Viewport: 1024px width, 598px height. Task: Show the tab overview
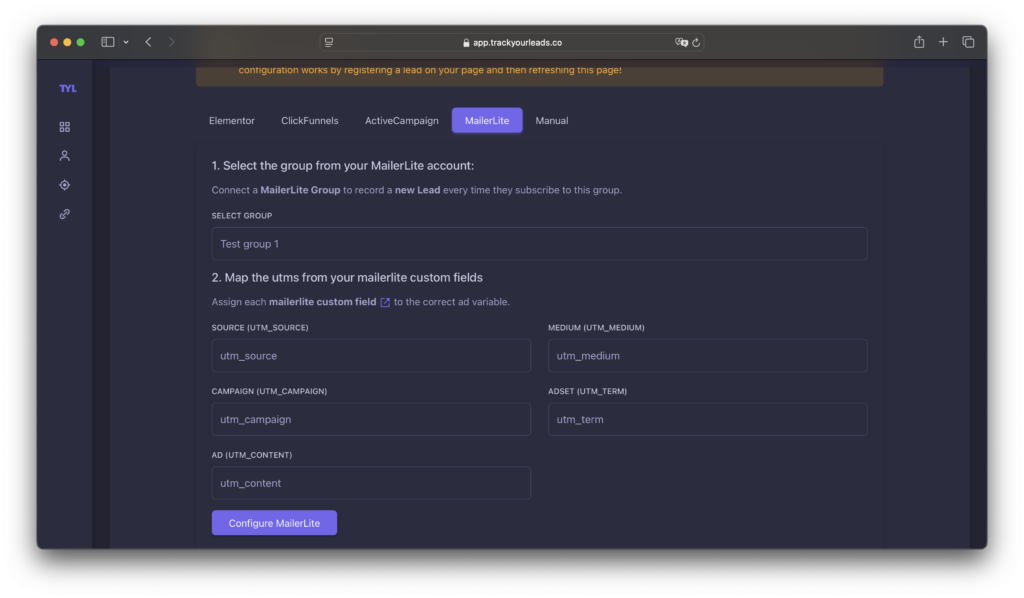coord(968,42)
